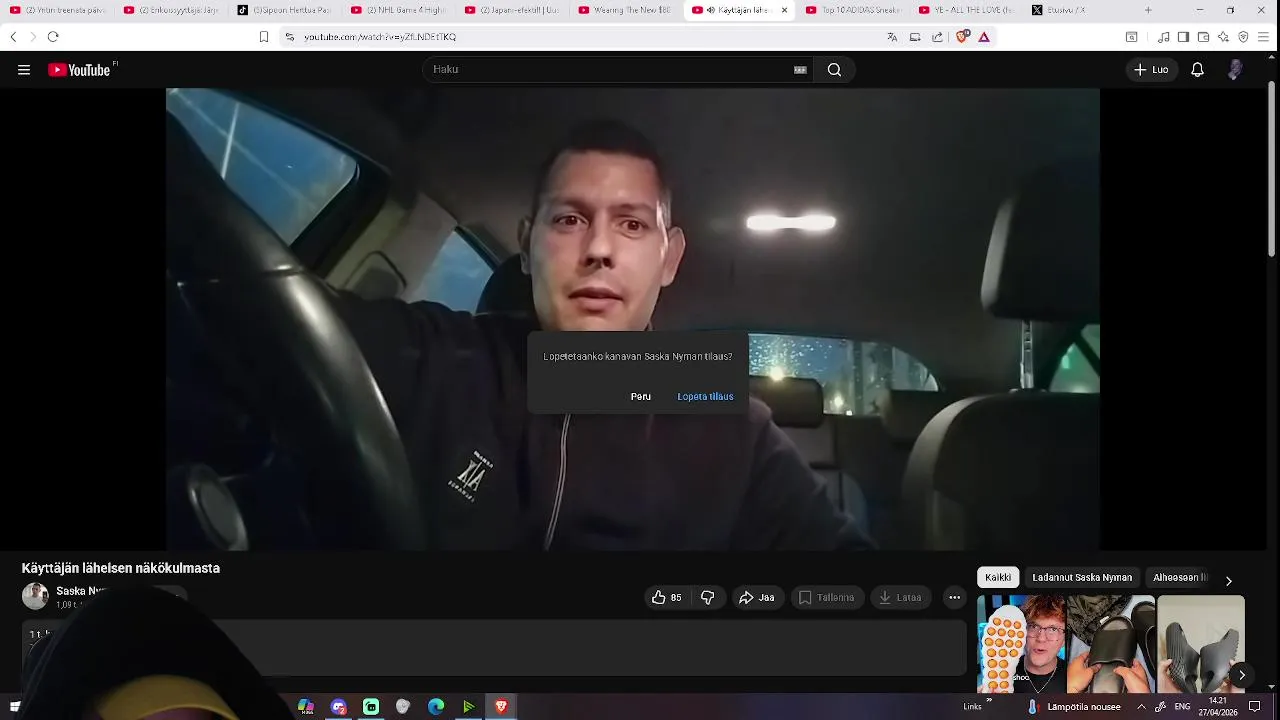Select the Aiheeseen liittyvät chip
Screen dimensions: 1280x720
pyautogui.click(x=1180, y=577)
